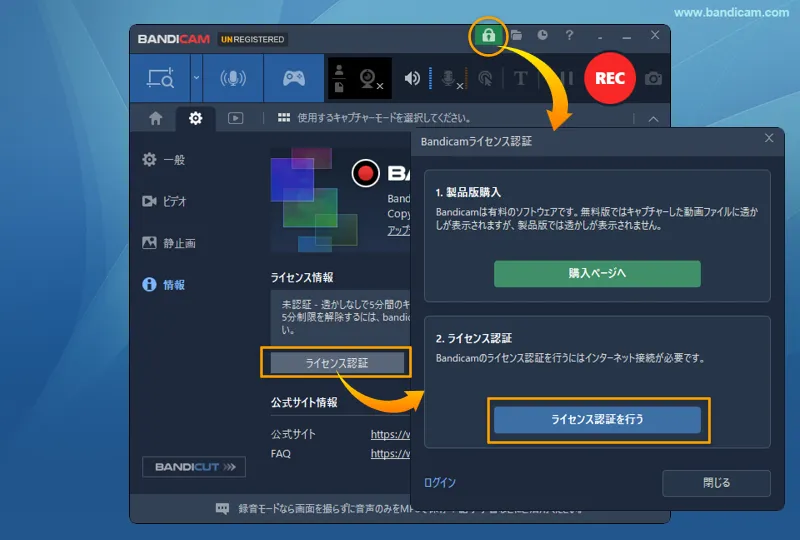Click the BANDICUT button
Viewport: 800px width, 540px height.
coord(194,467)
